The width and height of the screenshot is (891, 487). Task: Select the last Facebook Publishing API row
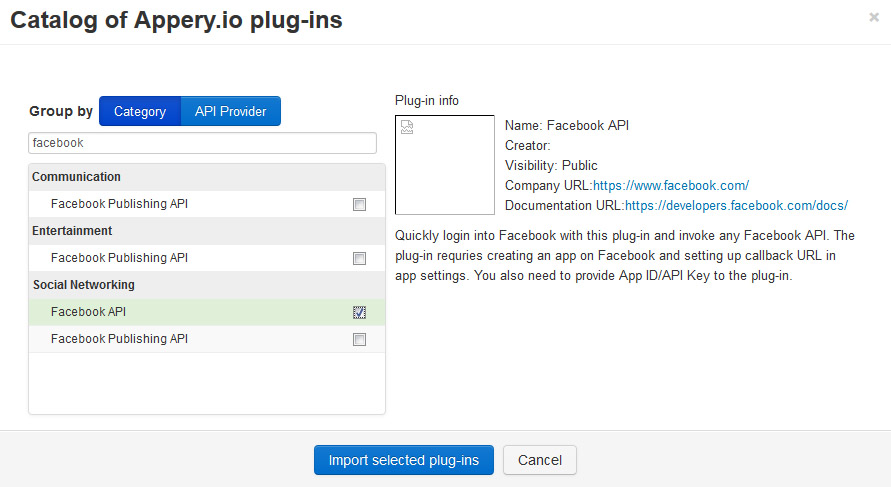click(207, 339)
